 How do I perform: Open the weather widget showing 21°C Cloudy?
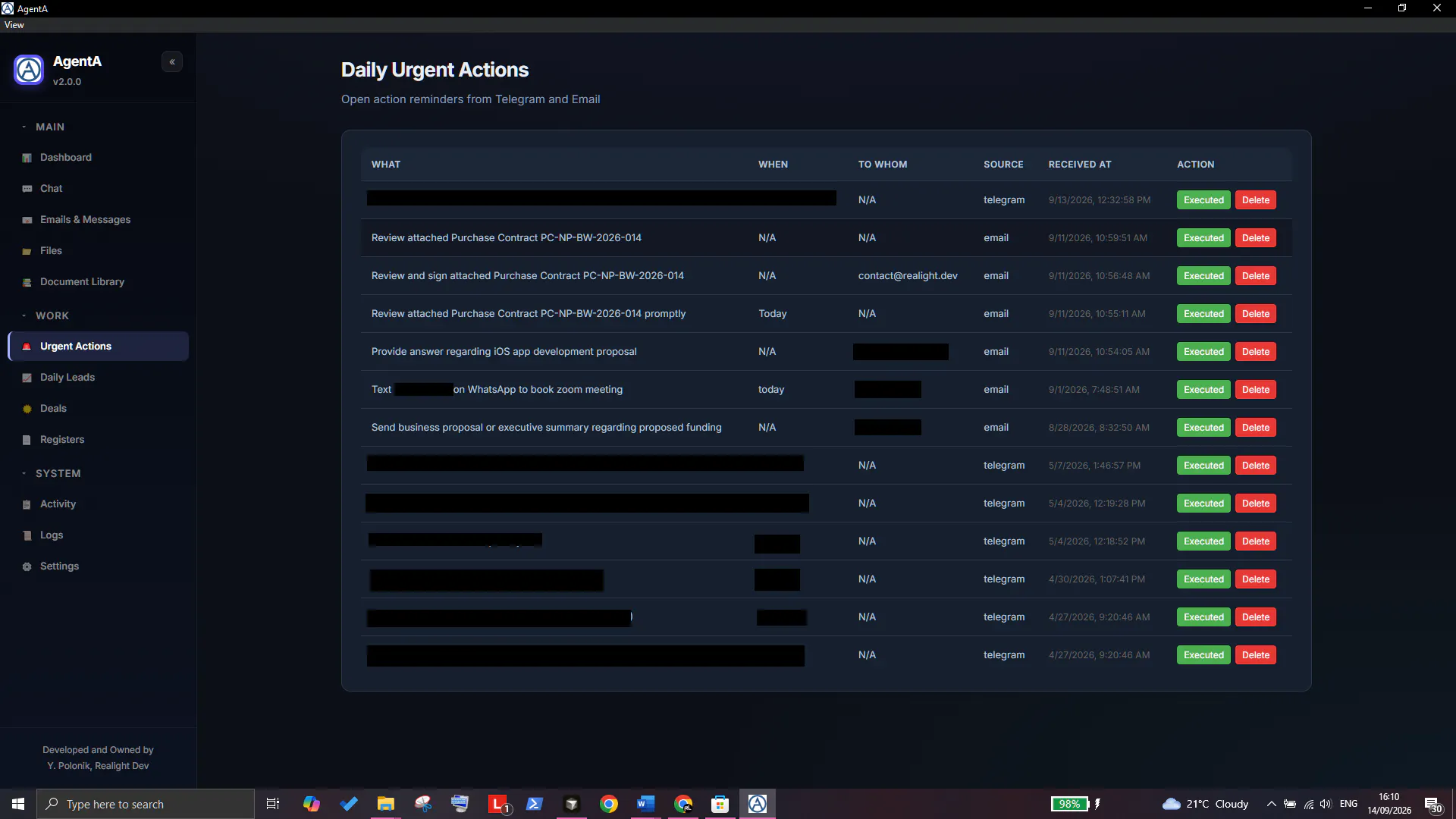click(x=1206, y=804)
